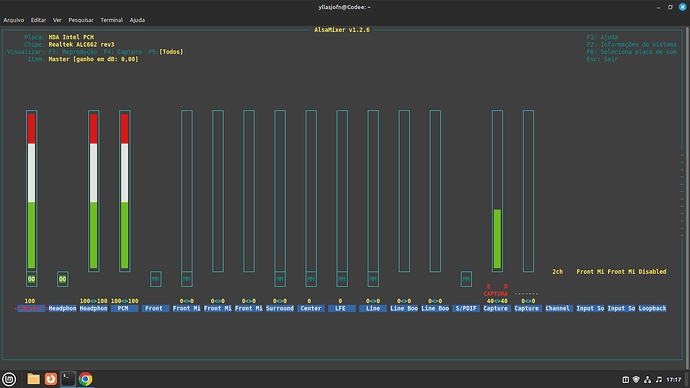Viewport: 690px width, 388px height.
Task: Click the empty LFE volume bar
Action: point(342,191)
